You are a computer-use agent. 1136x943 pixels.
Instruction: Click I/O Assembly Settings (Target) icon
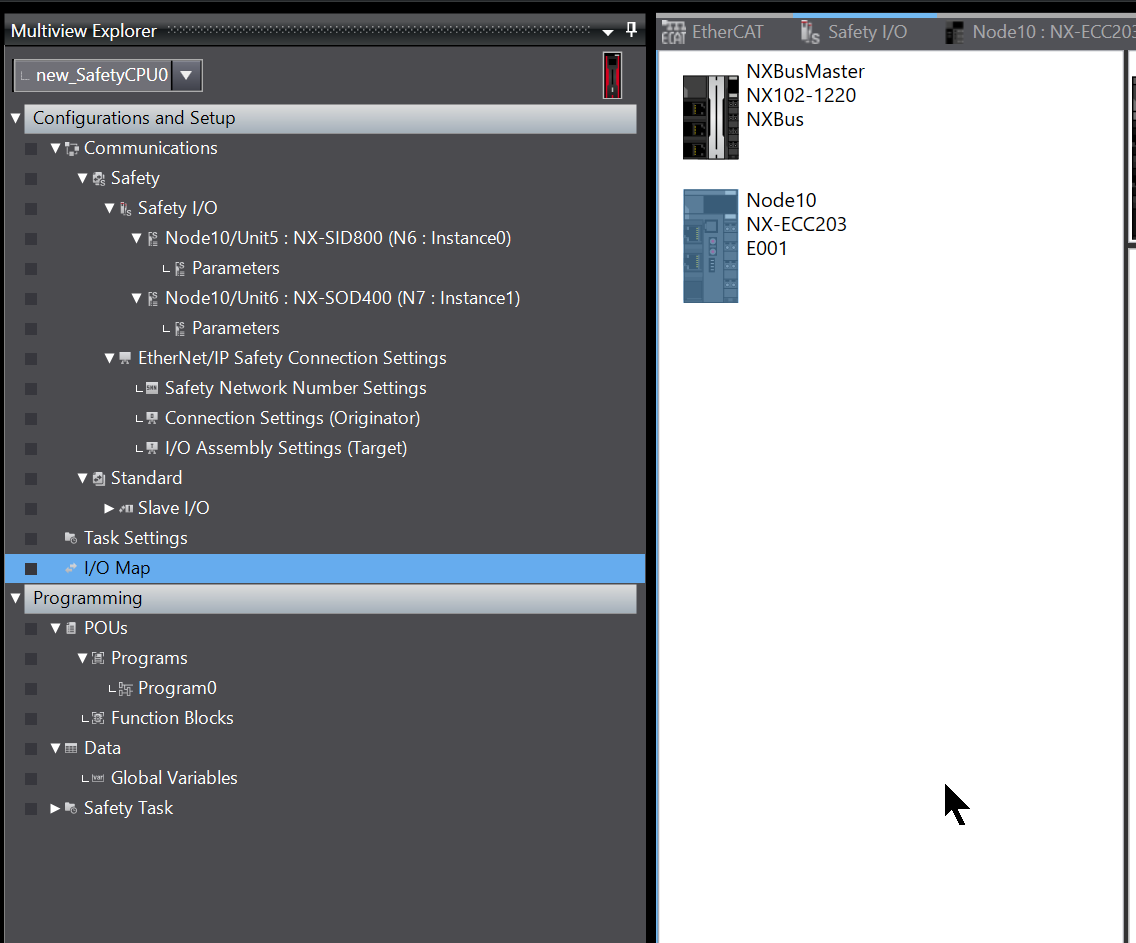point(151,448)
